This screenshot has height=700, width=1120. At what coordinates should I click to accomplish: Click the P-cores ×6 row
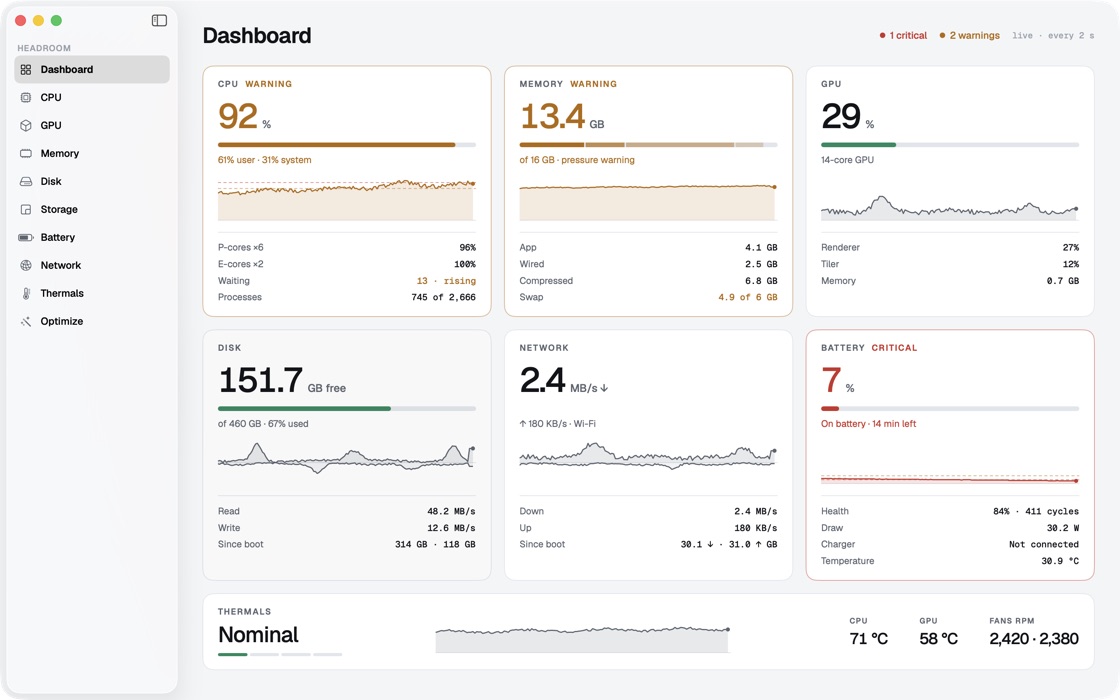[346, 248]
